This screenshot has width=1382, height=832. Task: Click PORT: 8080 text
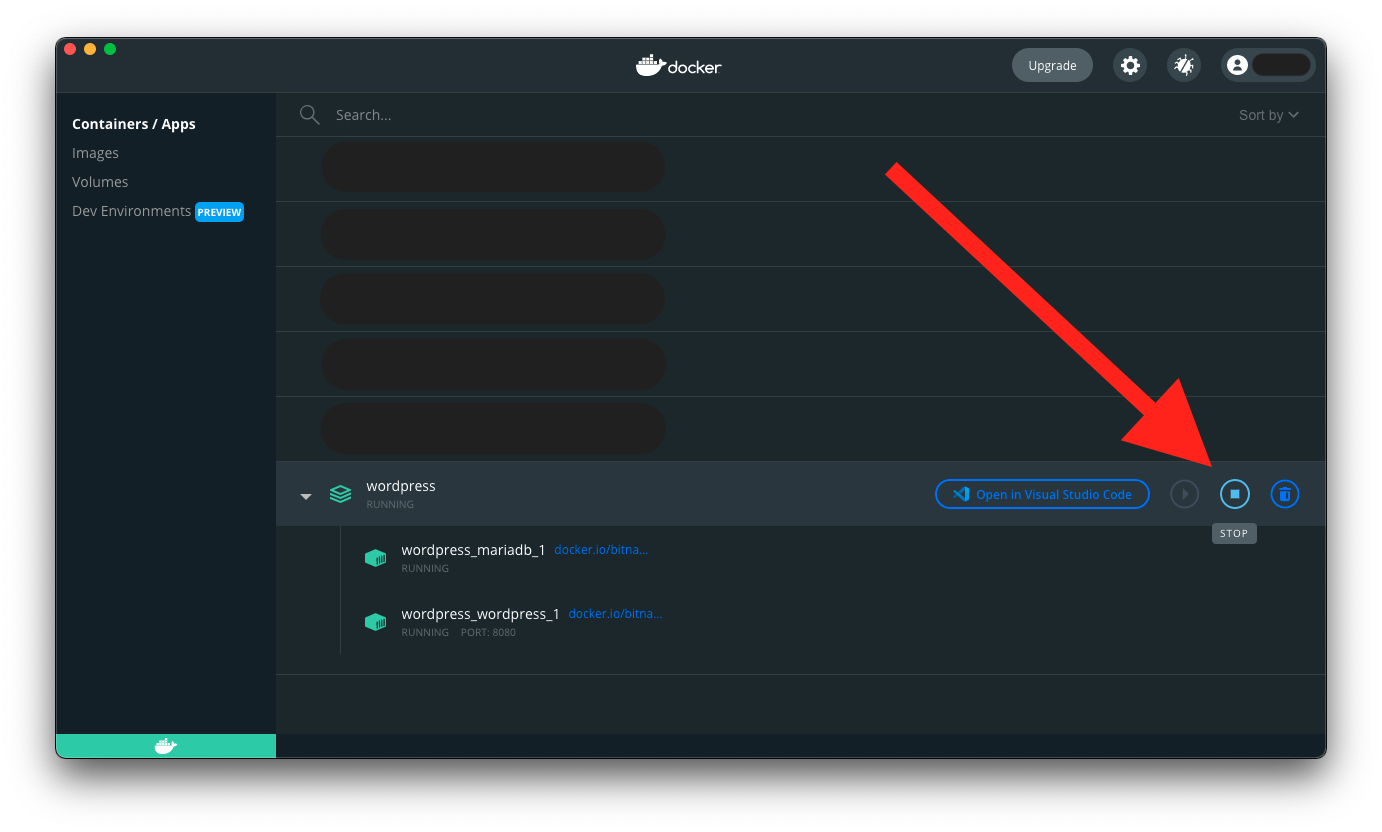click(488, 632)
